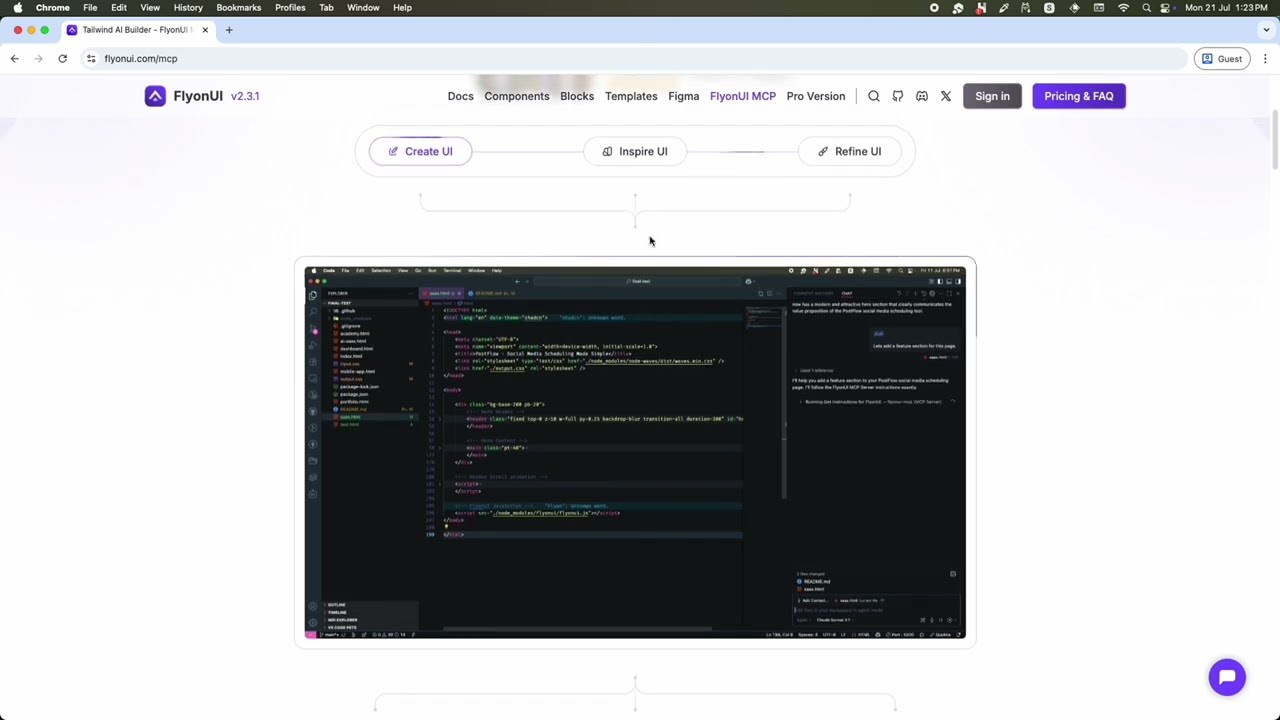This screenshot has width=1280, height=720.
Task: Click the Guest profile button
Action: [1222, 59]
